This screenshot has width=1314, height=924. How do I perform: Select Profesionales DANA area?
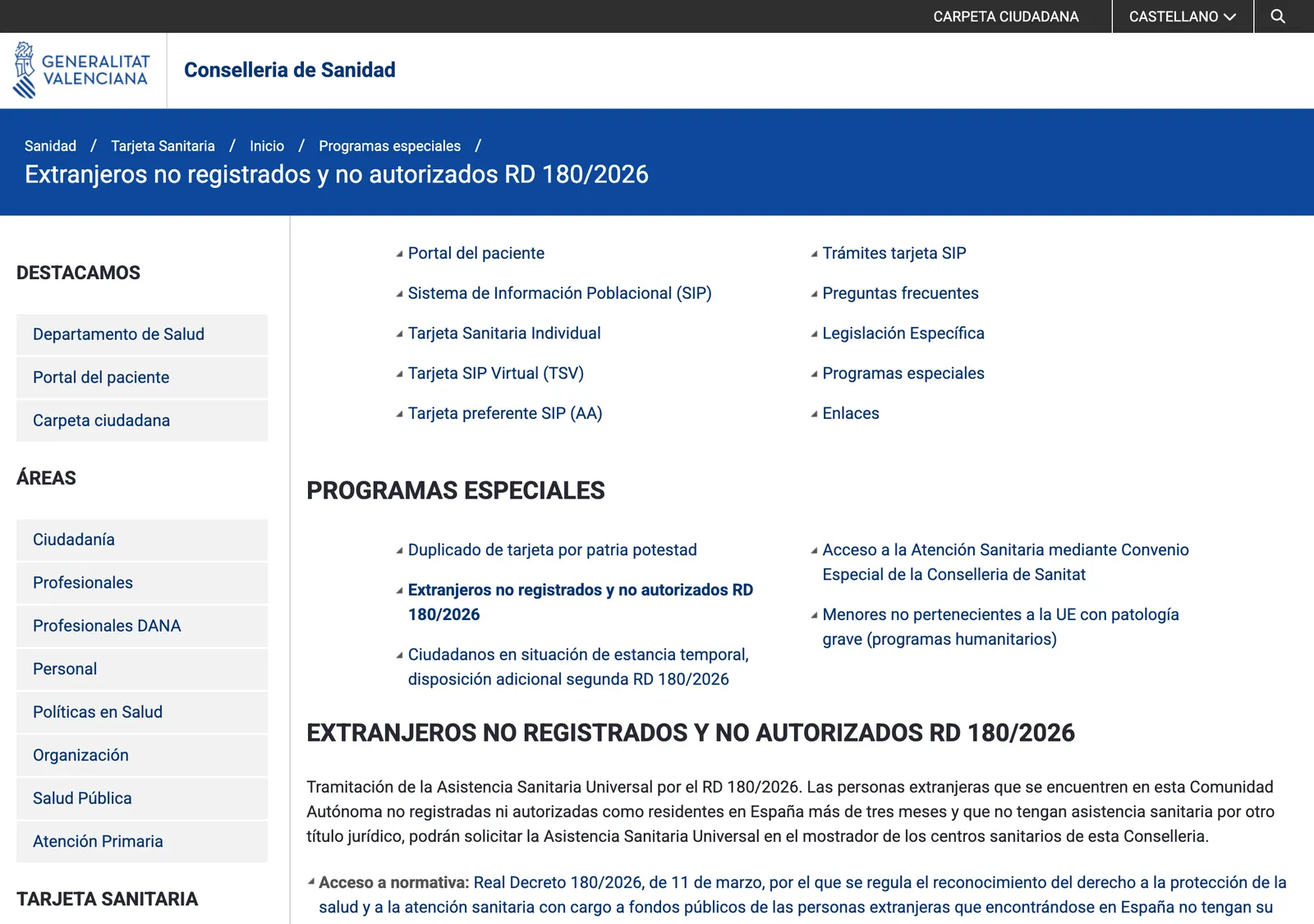pos(142,626)
